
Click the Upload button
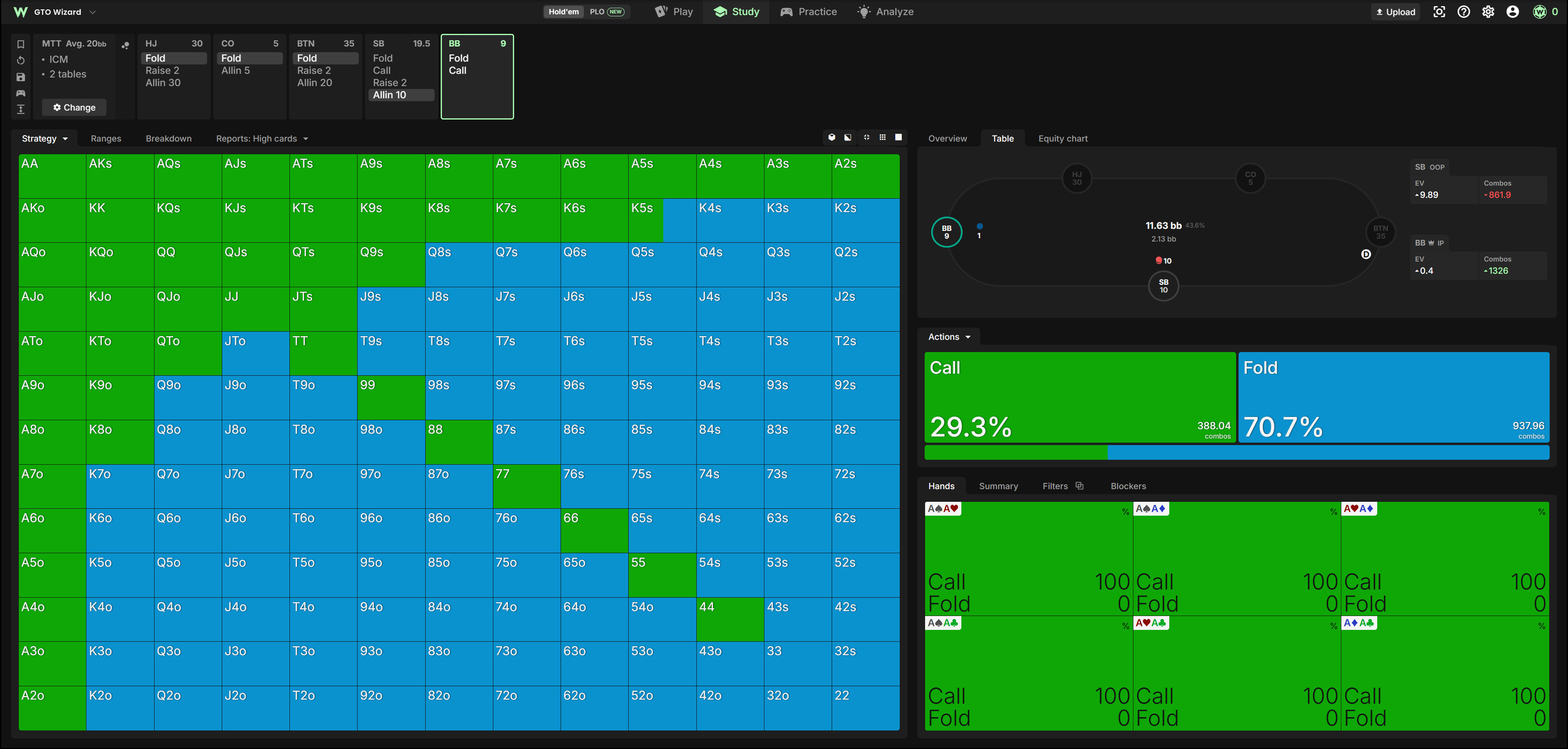pyautogui.click(x=1395, y=11)
